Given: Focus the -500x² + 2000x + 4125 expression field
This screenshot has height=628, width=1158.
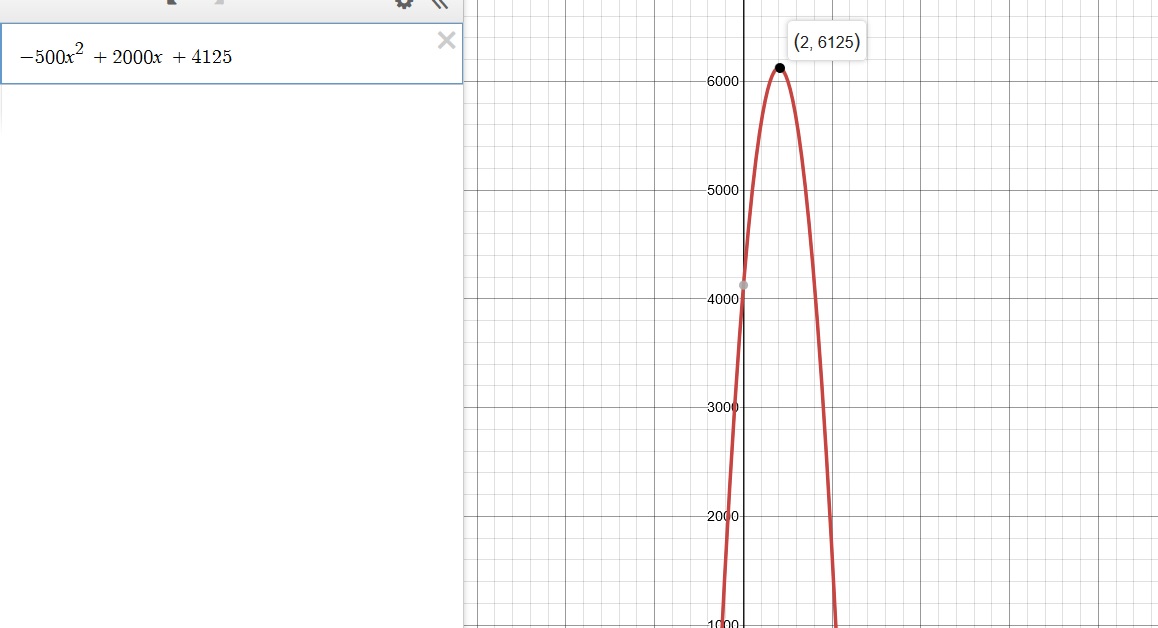Looking at the screenshot, I should tap(300, 56).
